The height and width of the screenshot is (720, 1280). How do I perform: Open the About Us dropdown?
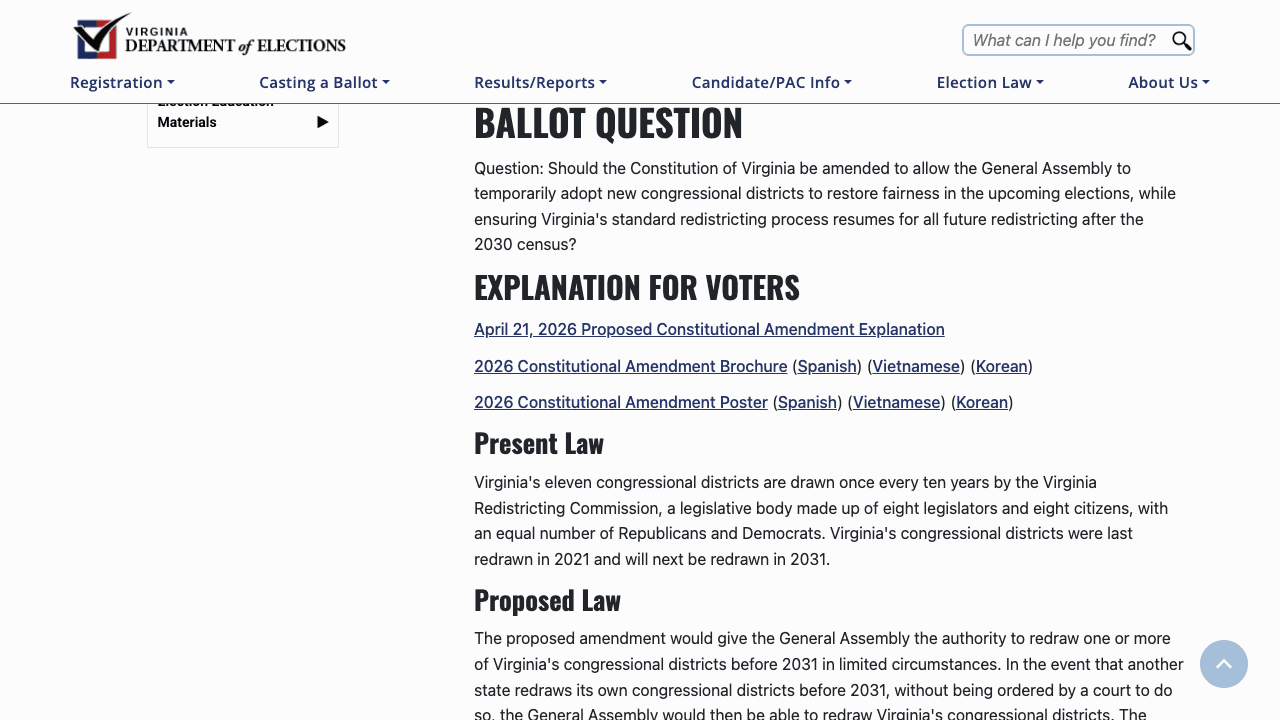click(x=1168, y=82)
